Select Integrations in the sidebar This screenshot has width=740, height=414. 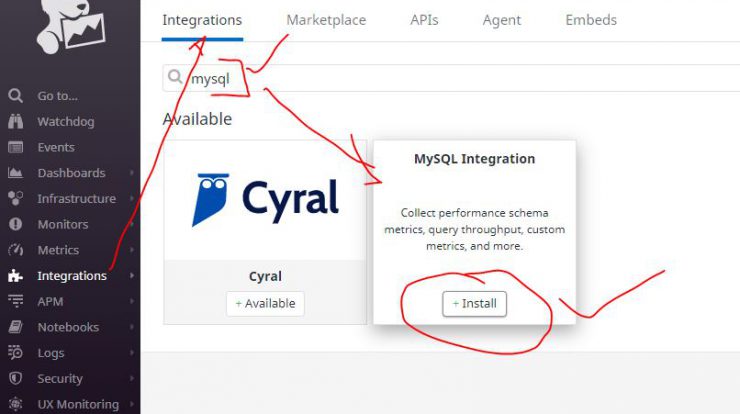coord(72,276)
